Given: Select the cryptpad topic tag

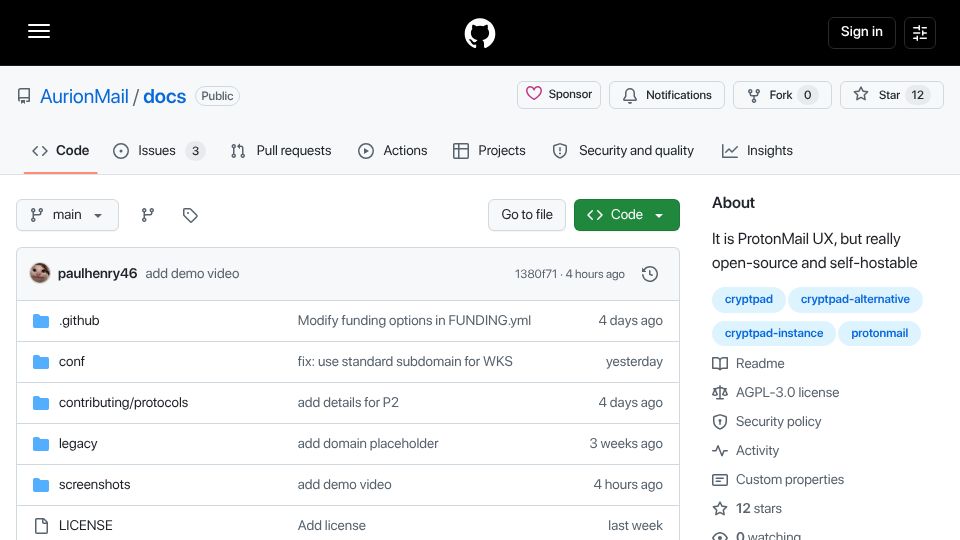Looking at the screenshot, I should [x=748, y=299].
